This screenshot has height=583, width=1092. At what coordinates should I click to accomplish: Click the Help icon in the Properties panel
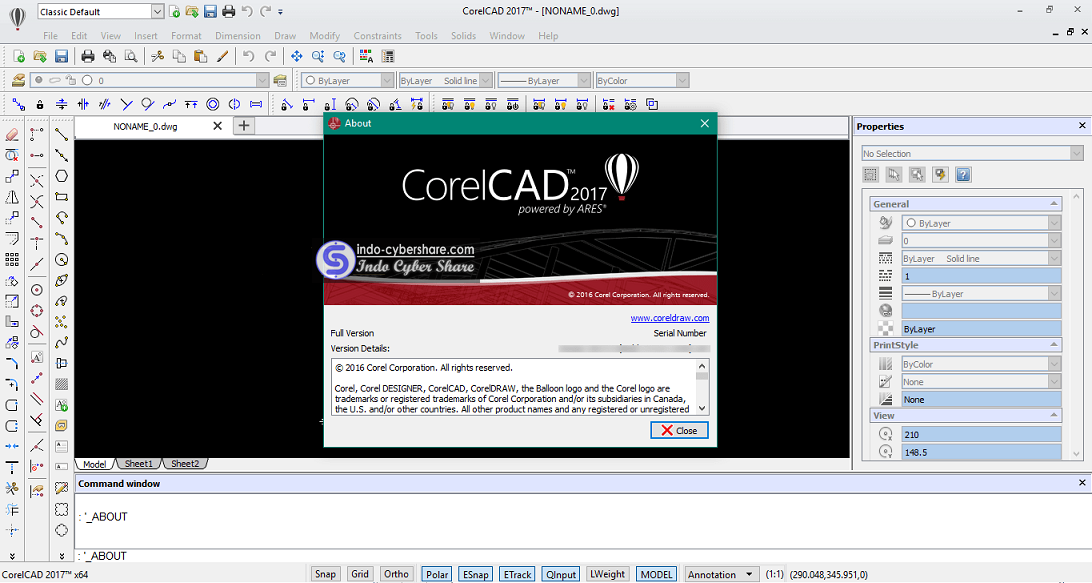963,174
